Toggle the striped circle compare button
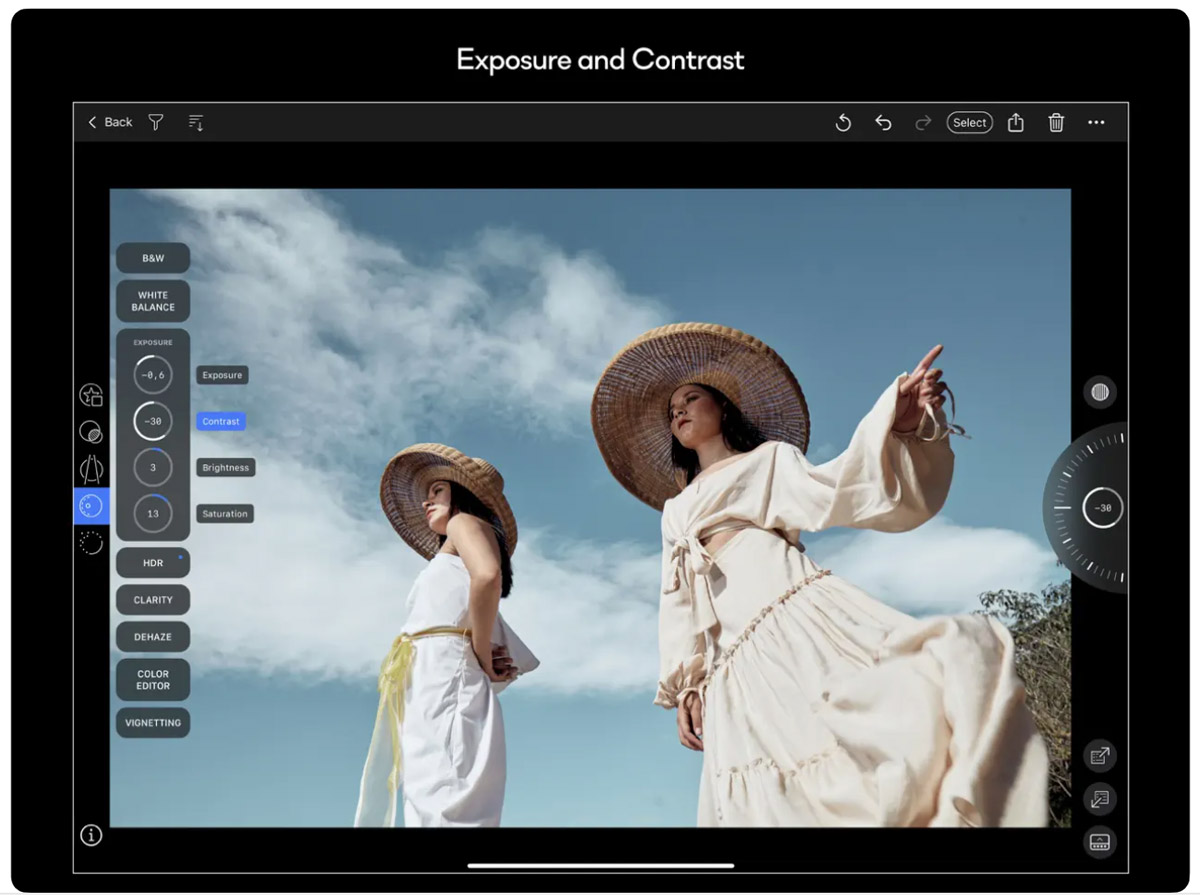This screenshot has width=1200, height=895. [x=1100, y=392]
